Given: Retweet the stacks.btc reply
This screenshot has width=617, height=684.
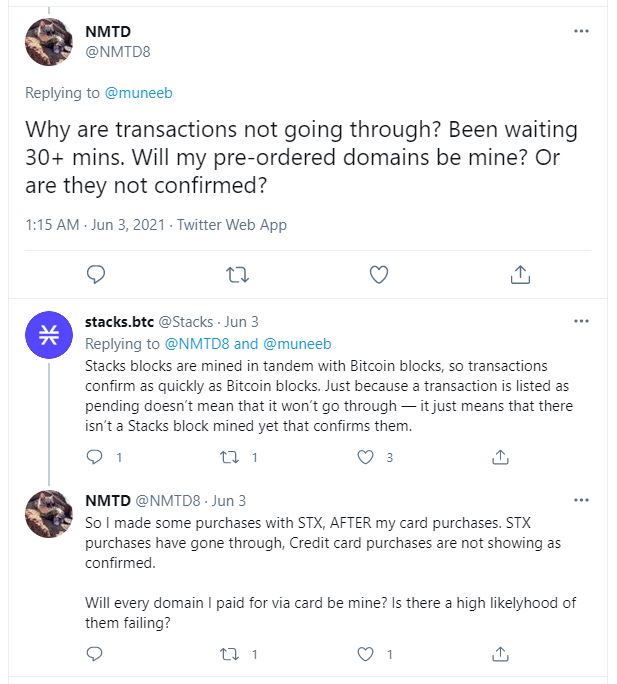Looking at the screenshot, I should (x=231, y=457).
